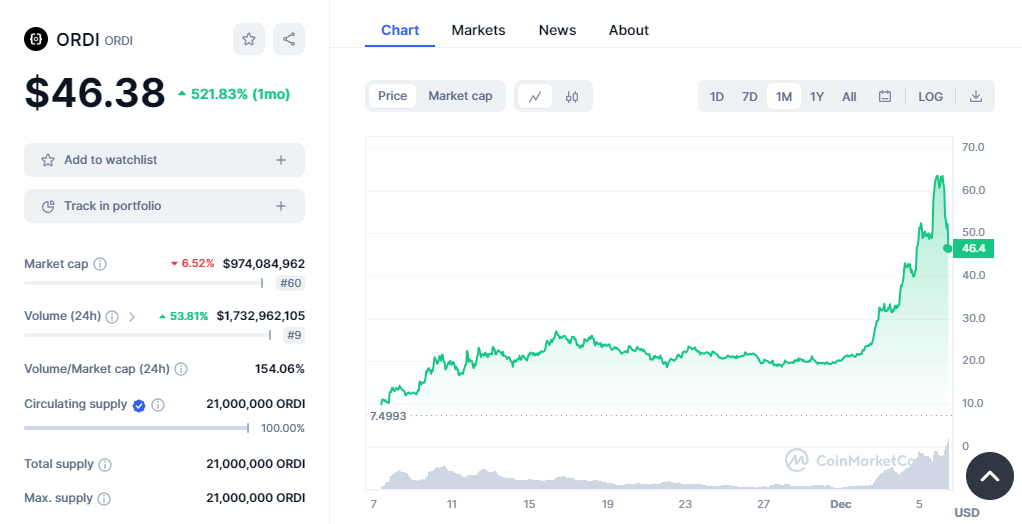Screen dimensions: 1022x524
Task: Click the scroll-to-top arrow button
Action: [x=989, y=476]
